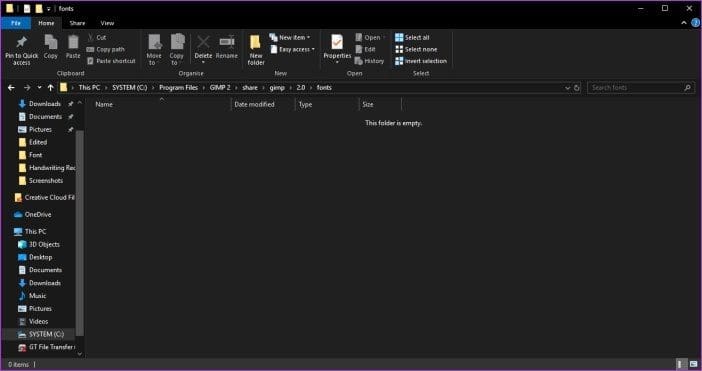Click the Cut scissors command
This screenshot has width=702, height=371.
pyautogui.click(x=97, y=38)
